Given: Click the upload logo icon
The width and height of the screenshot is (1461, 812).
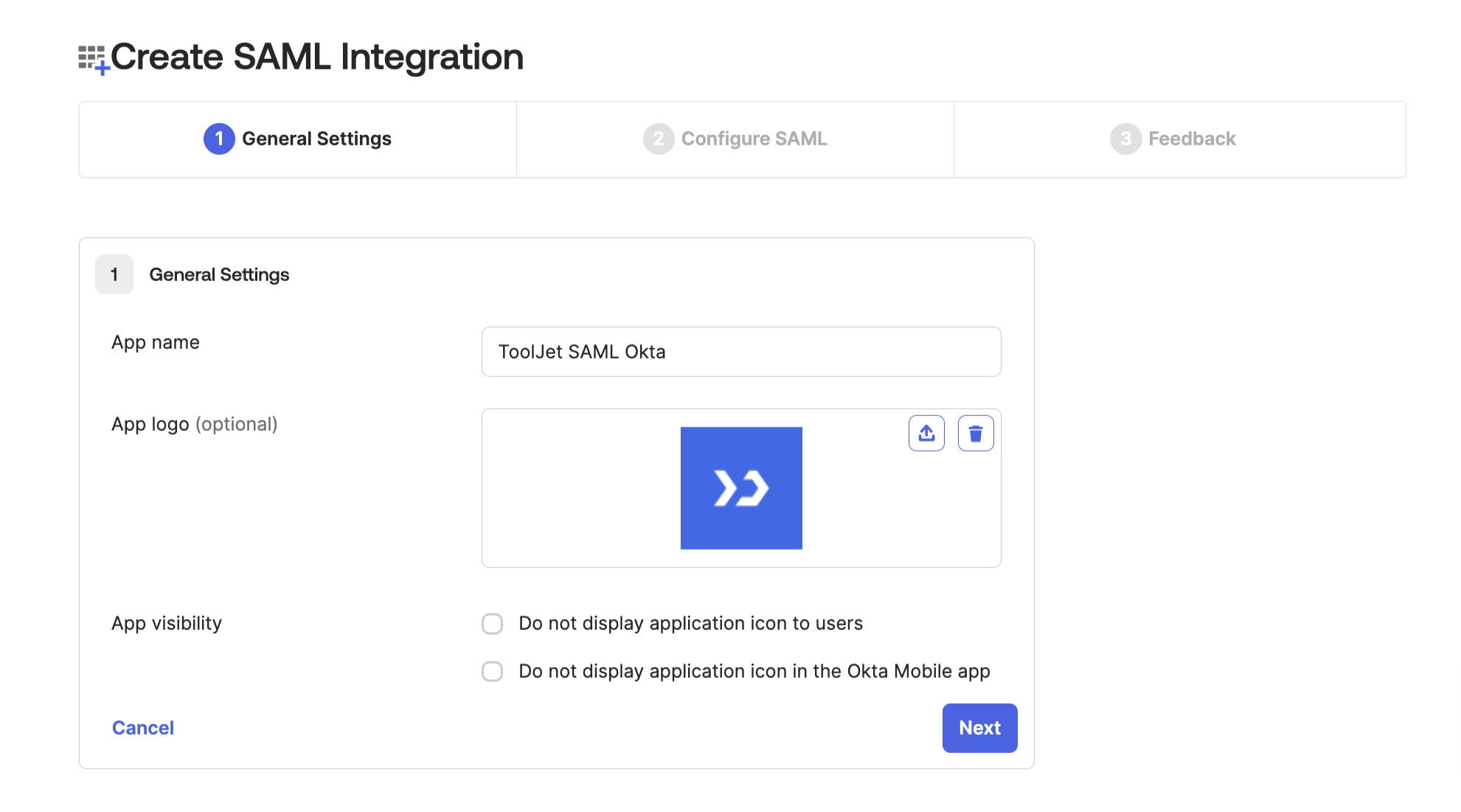Looking at the screenshot, I should [926, 434].
